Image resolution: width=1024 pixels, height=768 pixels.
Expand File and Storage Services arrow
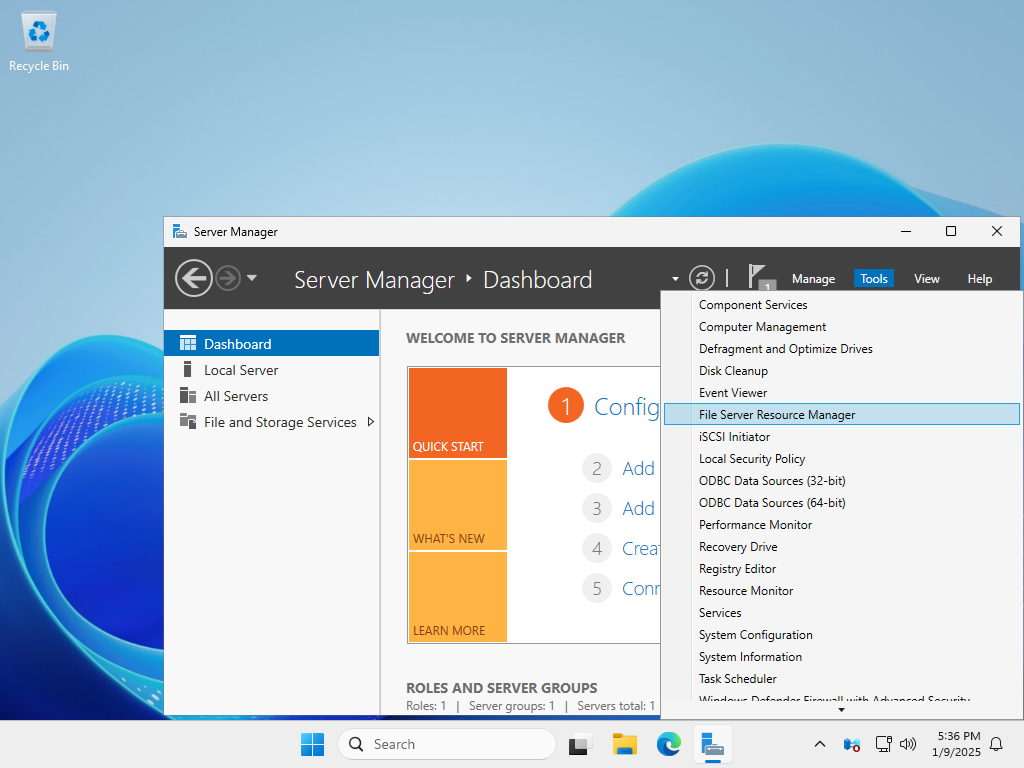point(370,422)
